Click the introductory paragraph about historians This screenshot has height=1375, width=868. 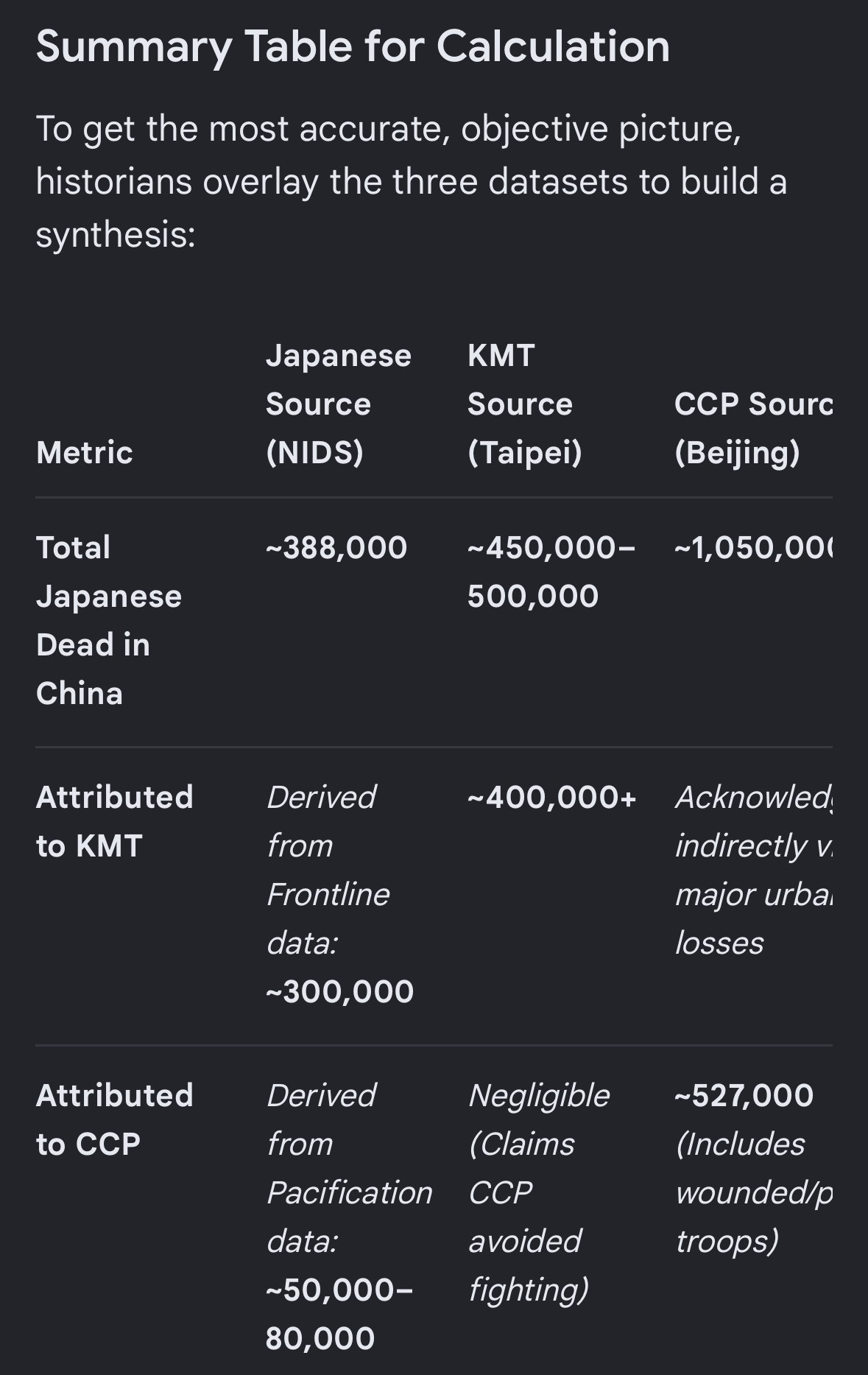click(x=412, y=181)
